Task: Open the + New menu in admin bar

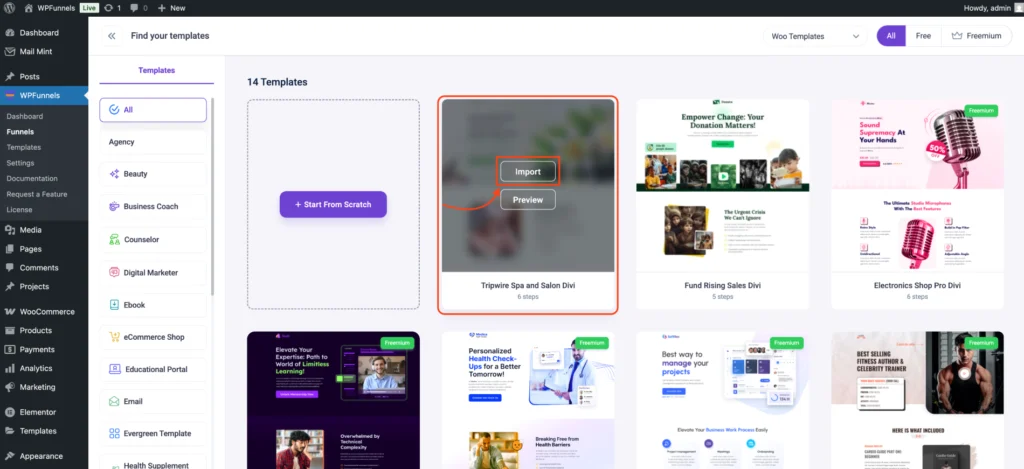Action: (172, 7)
